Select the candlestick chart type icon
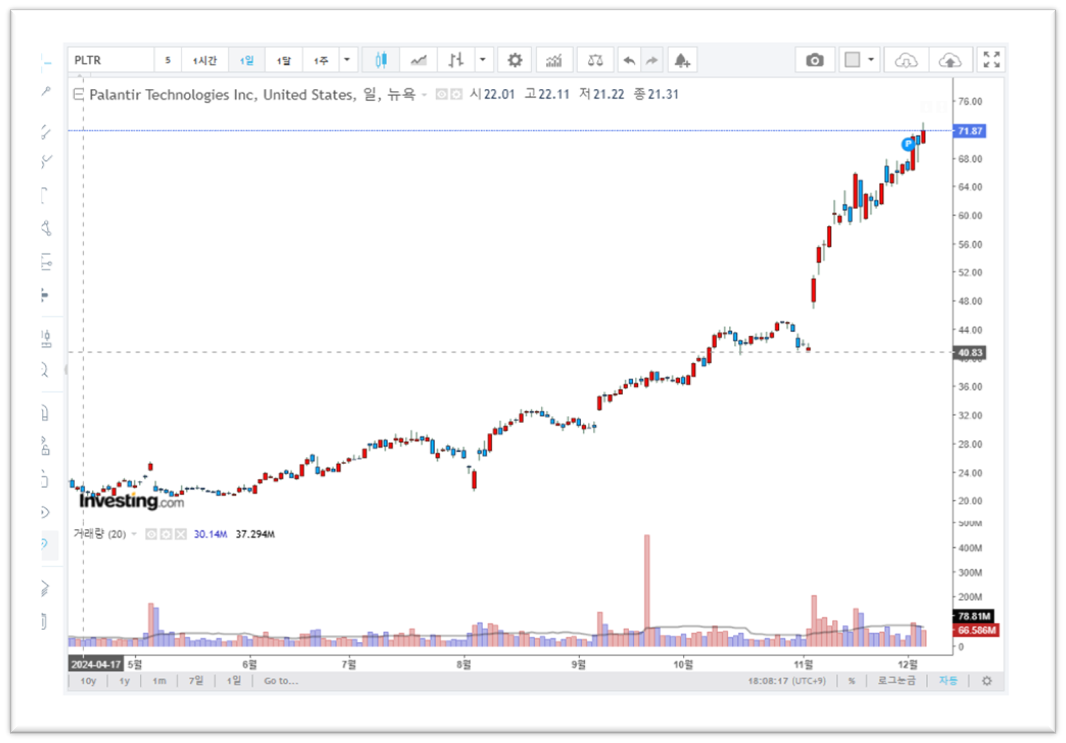Image resolution: width=1066 pixels, height=743 pixels. [381, 60]
